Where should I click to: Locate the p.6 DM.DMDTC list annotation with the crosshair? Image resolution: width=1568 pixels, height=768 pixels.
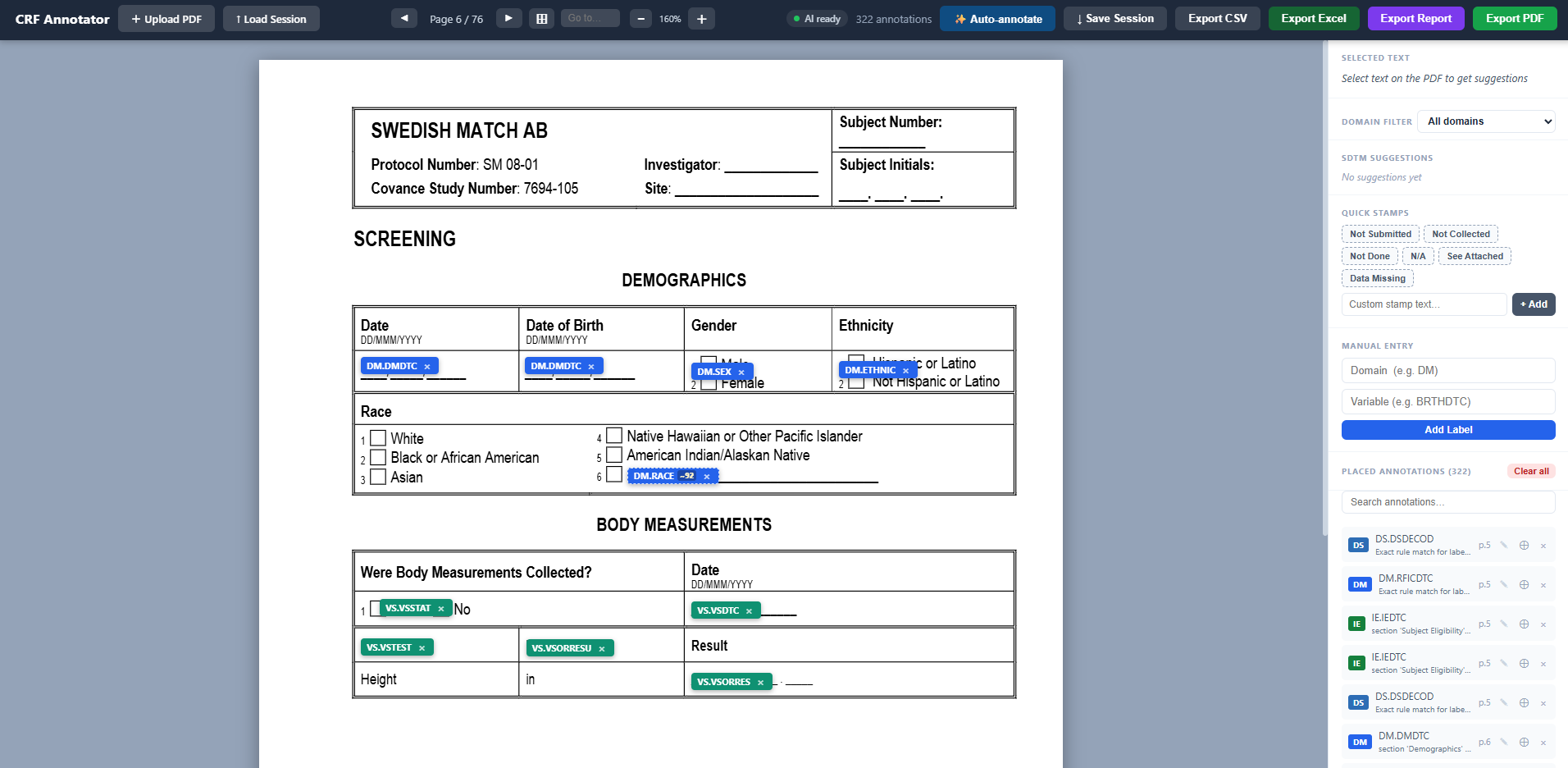(x=1524, y=742)
